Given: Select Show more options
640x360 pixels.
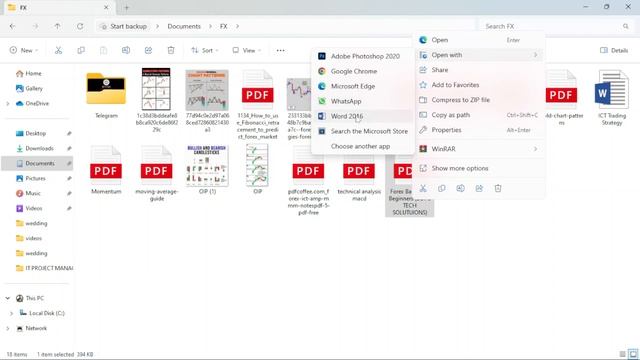Looking at the screenshot, I should tap(479, 168).
